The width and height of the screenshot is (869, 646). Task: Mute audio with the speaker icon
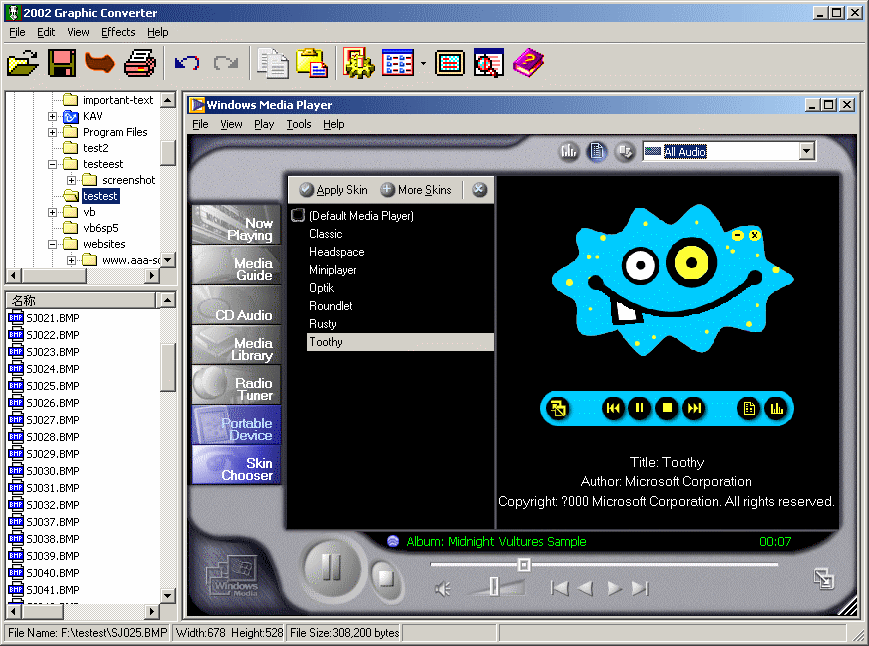point(442,588)
